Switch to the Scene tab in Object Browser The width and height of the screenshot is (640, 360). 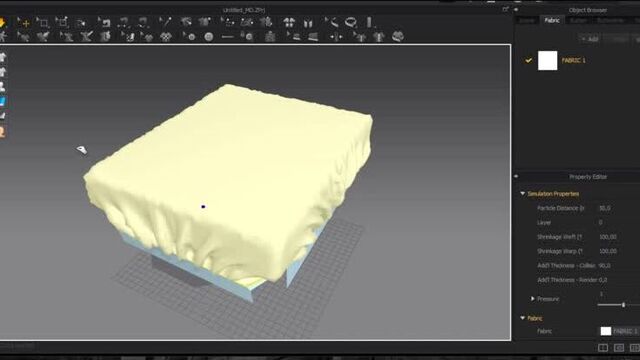coord(527,20)
